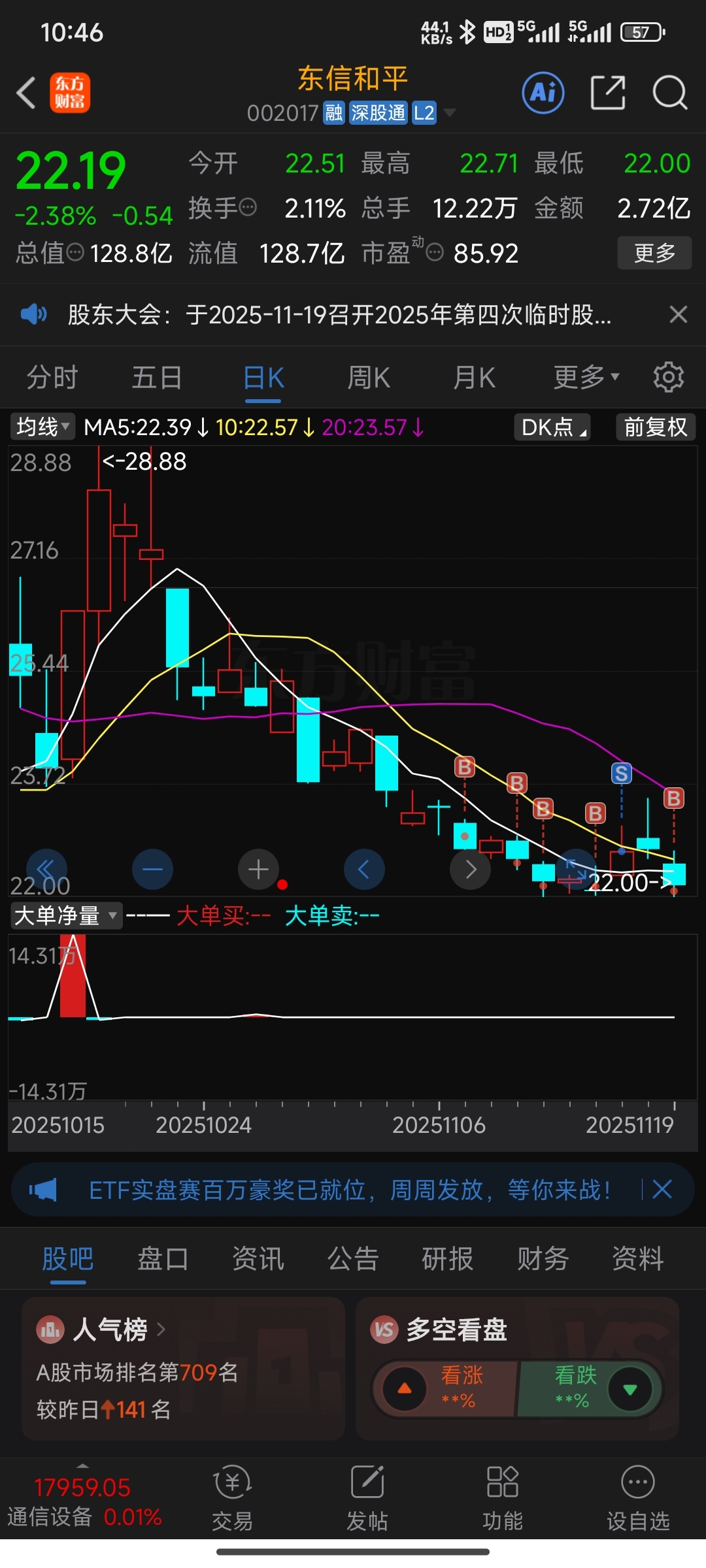Tap the ETF banner megaphone icon
This screenshot has width=706, height=1568.
(43, 1190)
